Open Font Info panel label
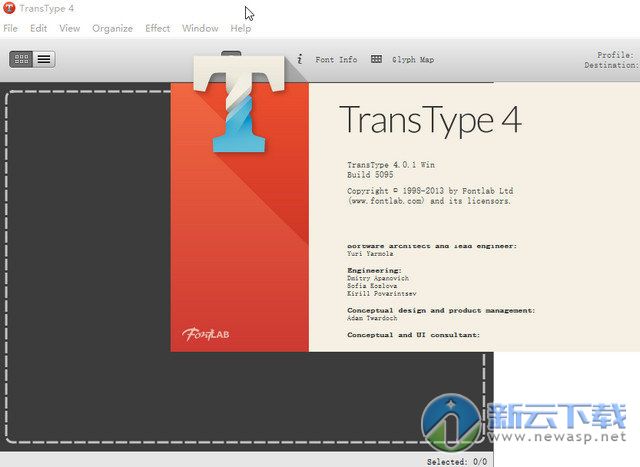The width and height of the screenshot is (640, 467). [336, 60]
